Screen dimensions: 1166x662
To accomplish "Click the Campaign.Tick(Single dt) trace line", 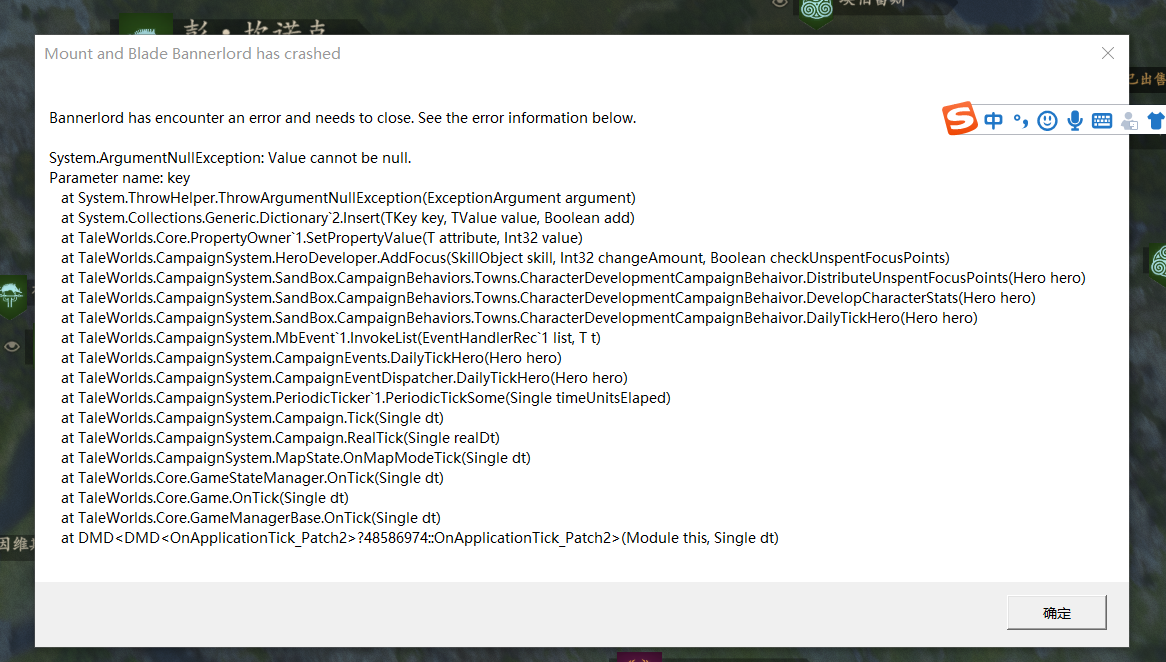I will click(x=252, y=418).
